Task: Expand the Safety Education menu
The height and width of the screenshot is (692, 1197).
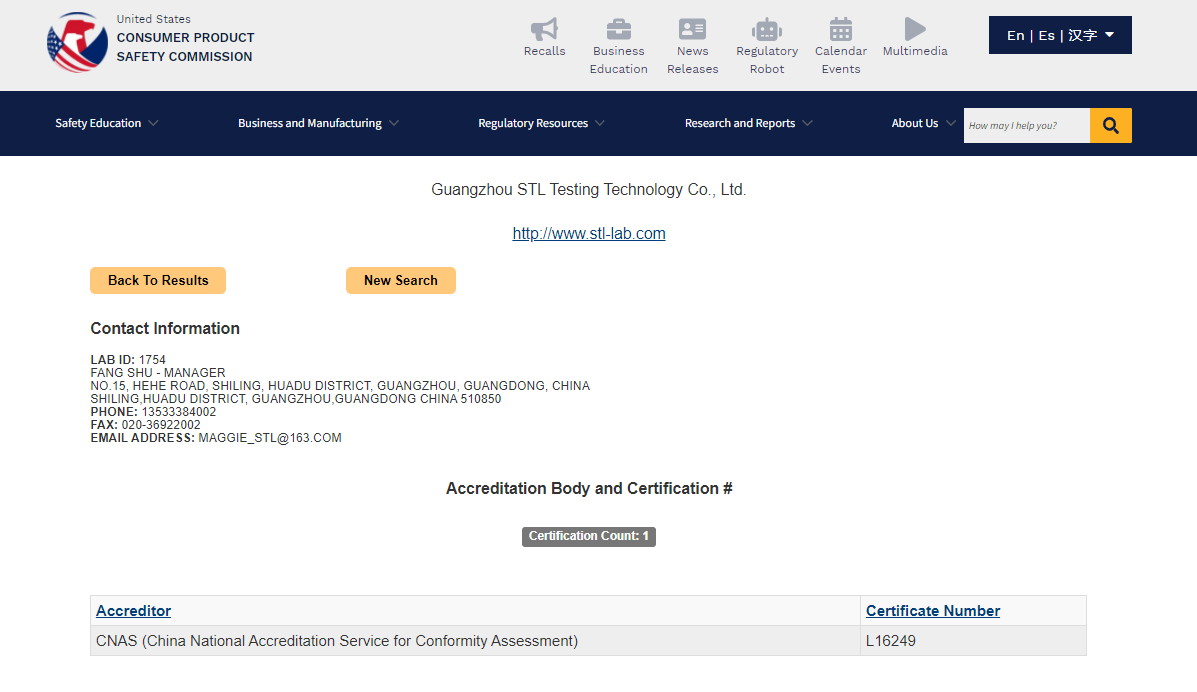Action: point(106,123)
